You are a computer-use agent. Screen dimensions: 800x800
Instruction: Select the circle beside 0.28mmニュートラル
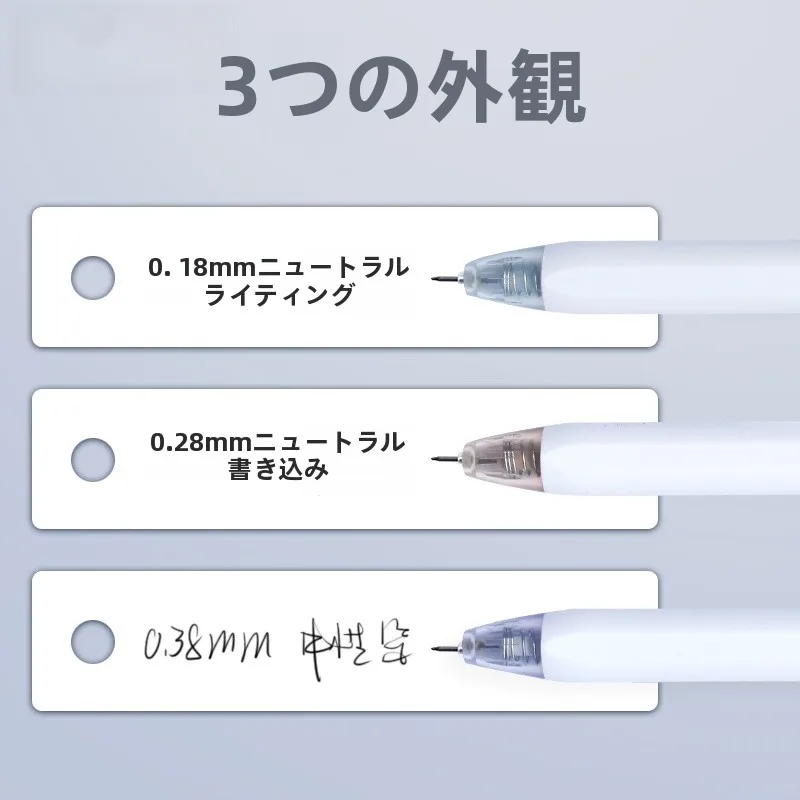click(93, 459)
